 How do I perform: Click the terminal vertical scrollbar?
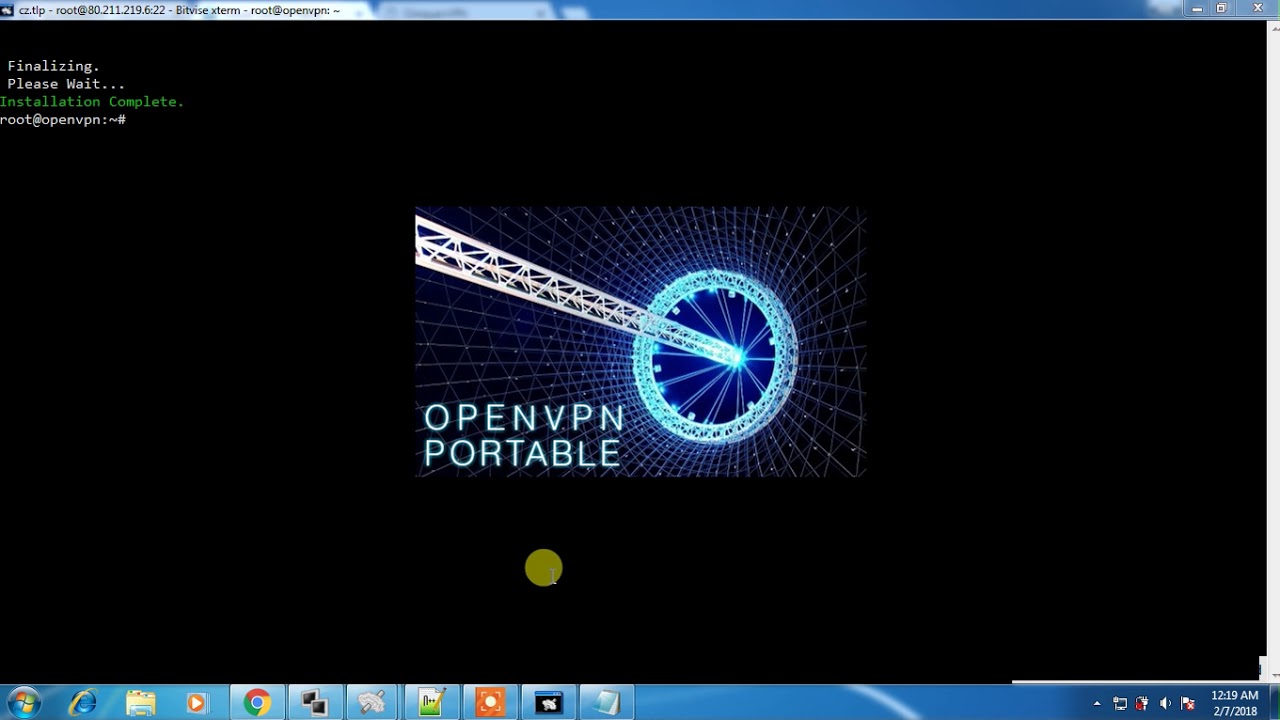(x=1273, y=350)
